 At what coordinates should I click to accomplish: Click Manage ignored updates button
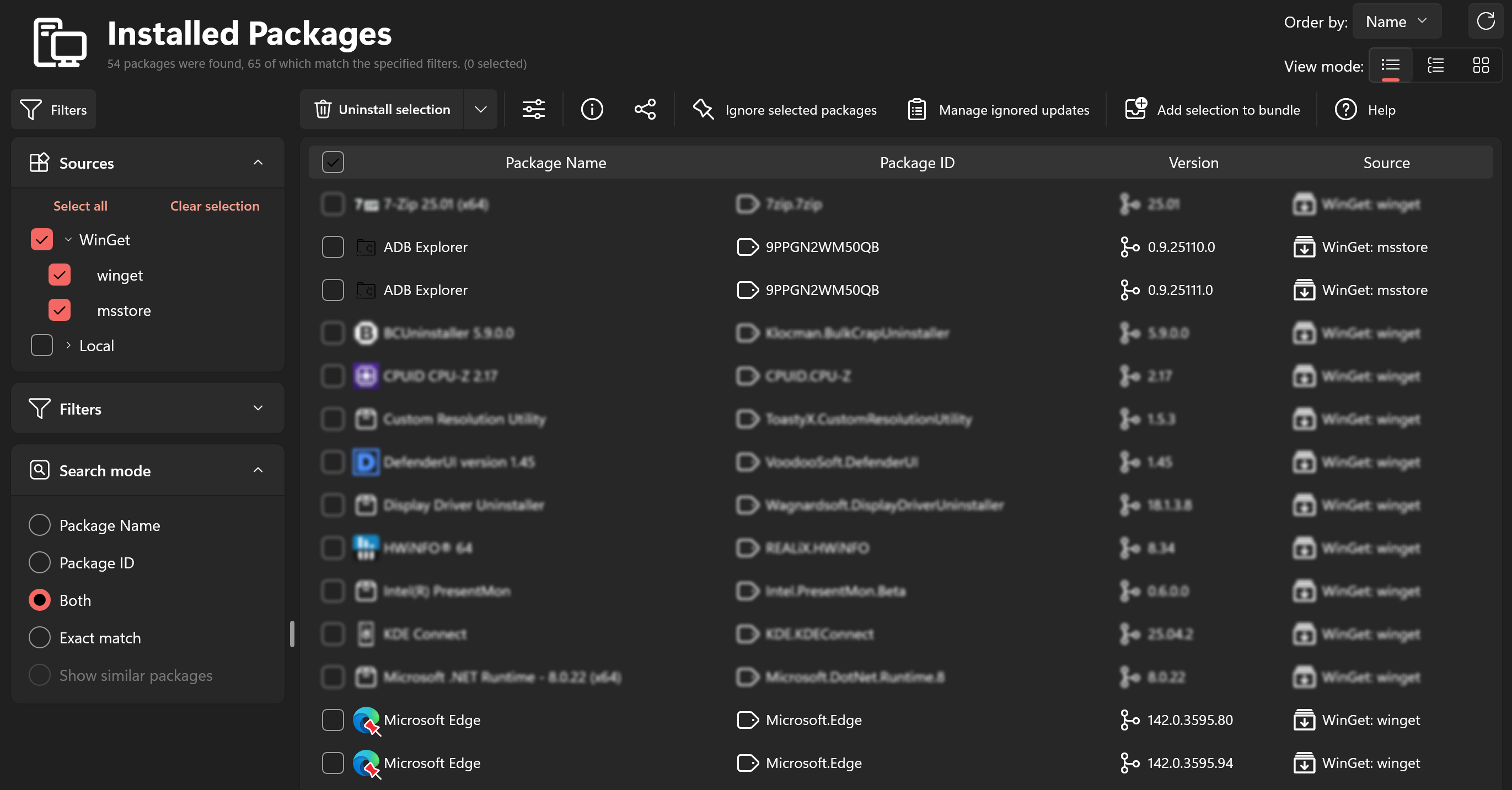[x=999, y=110]
